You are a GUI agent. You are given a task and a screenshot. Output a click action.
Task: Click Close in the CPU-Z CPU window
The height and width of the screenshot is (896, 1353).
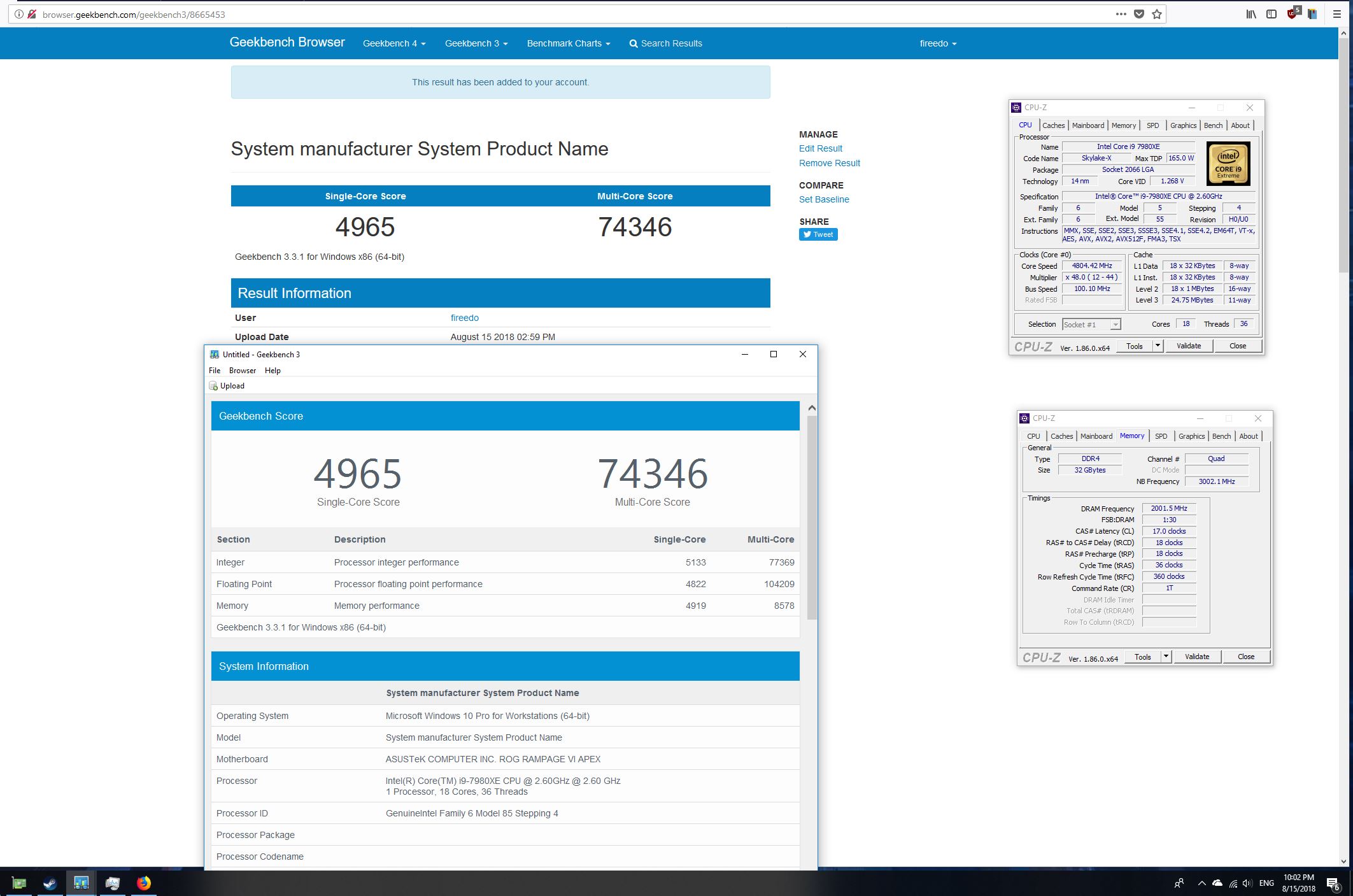[1238, 346]
